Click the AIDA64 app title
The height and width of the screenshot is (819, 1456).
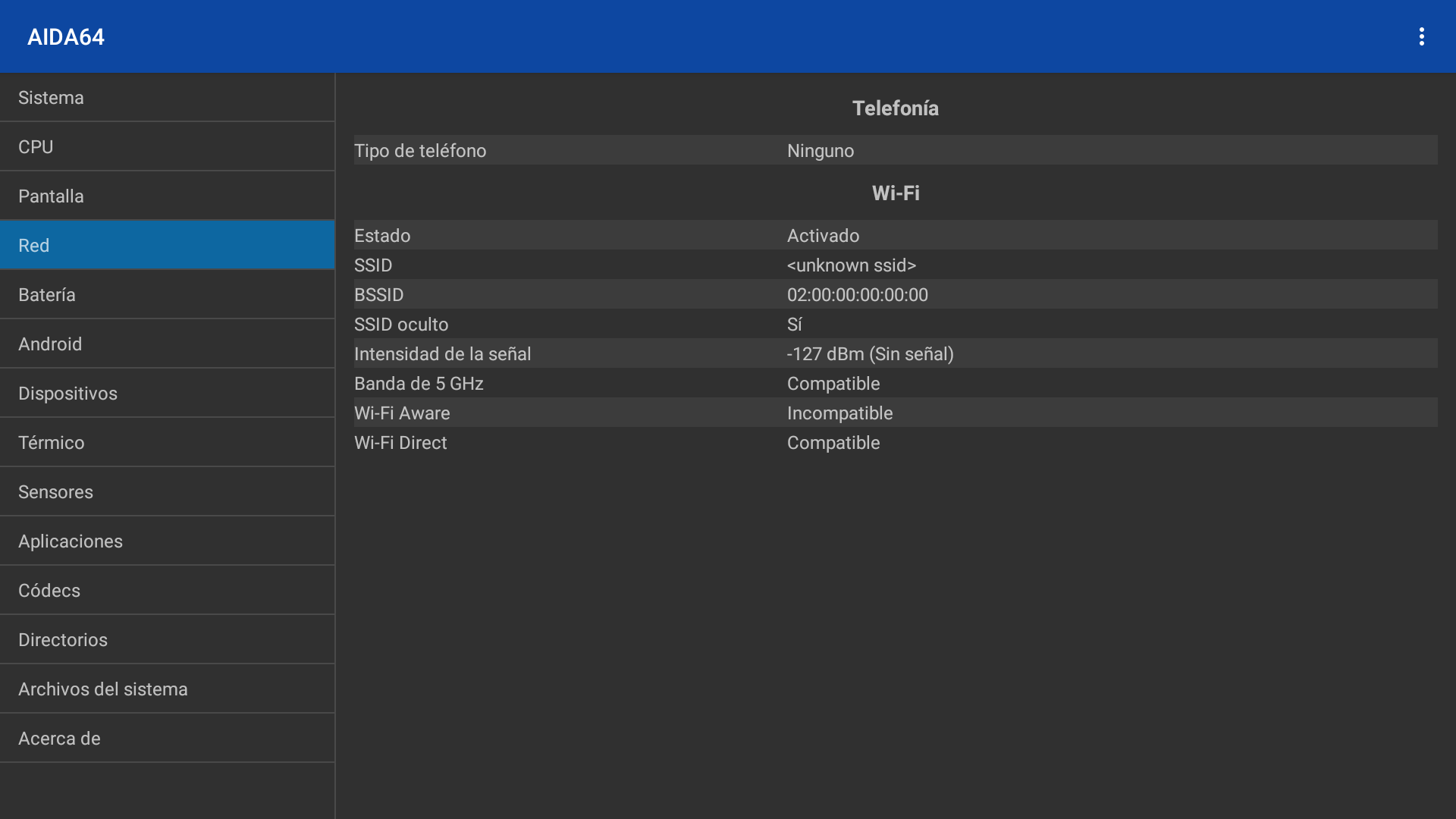(x=66, y=37)
